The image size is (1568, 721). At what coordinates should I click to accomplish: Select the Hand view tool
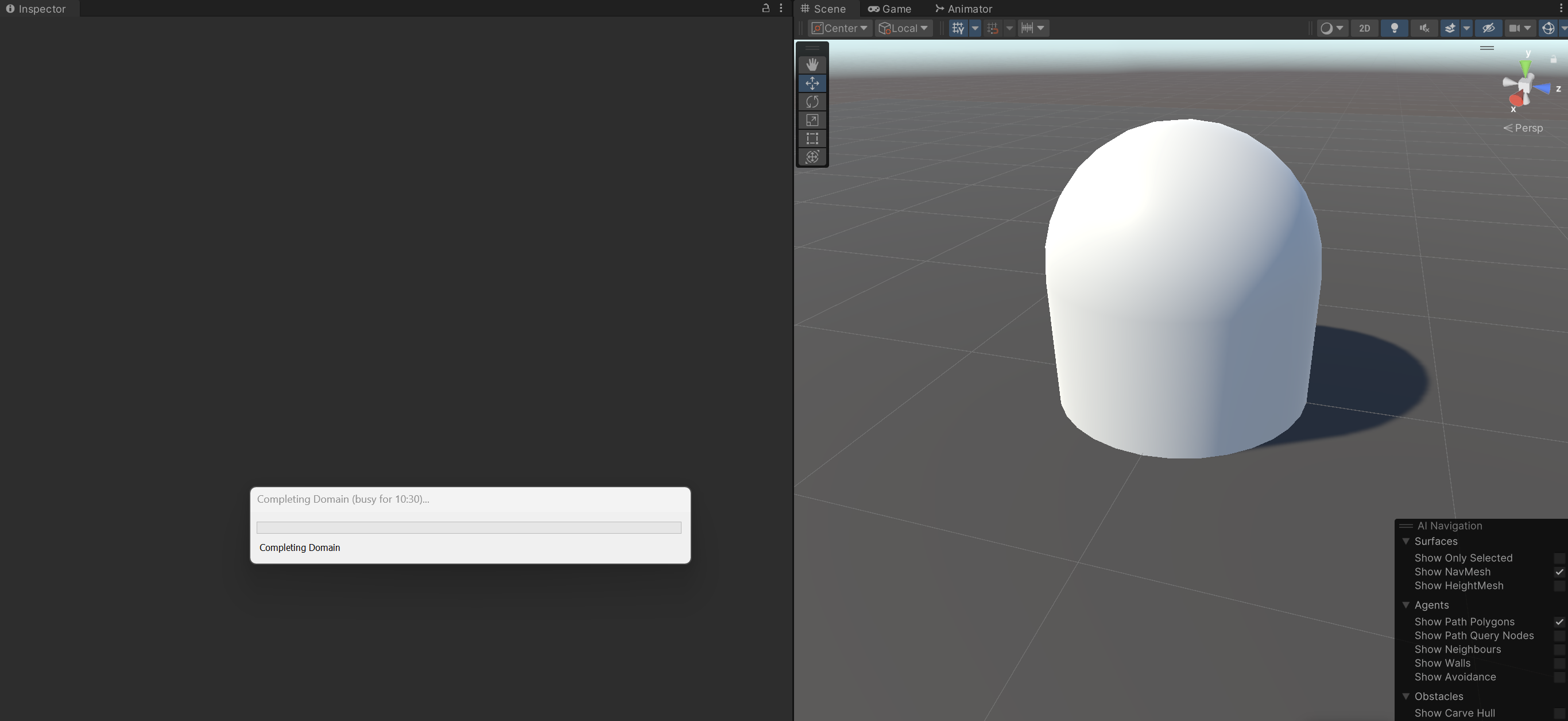pyautogui.click(x=812, y=64)
